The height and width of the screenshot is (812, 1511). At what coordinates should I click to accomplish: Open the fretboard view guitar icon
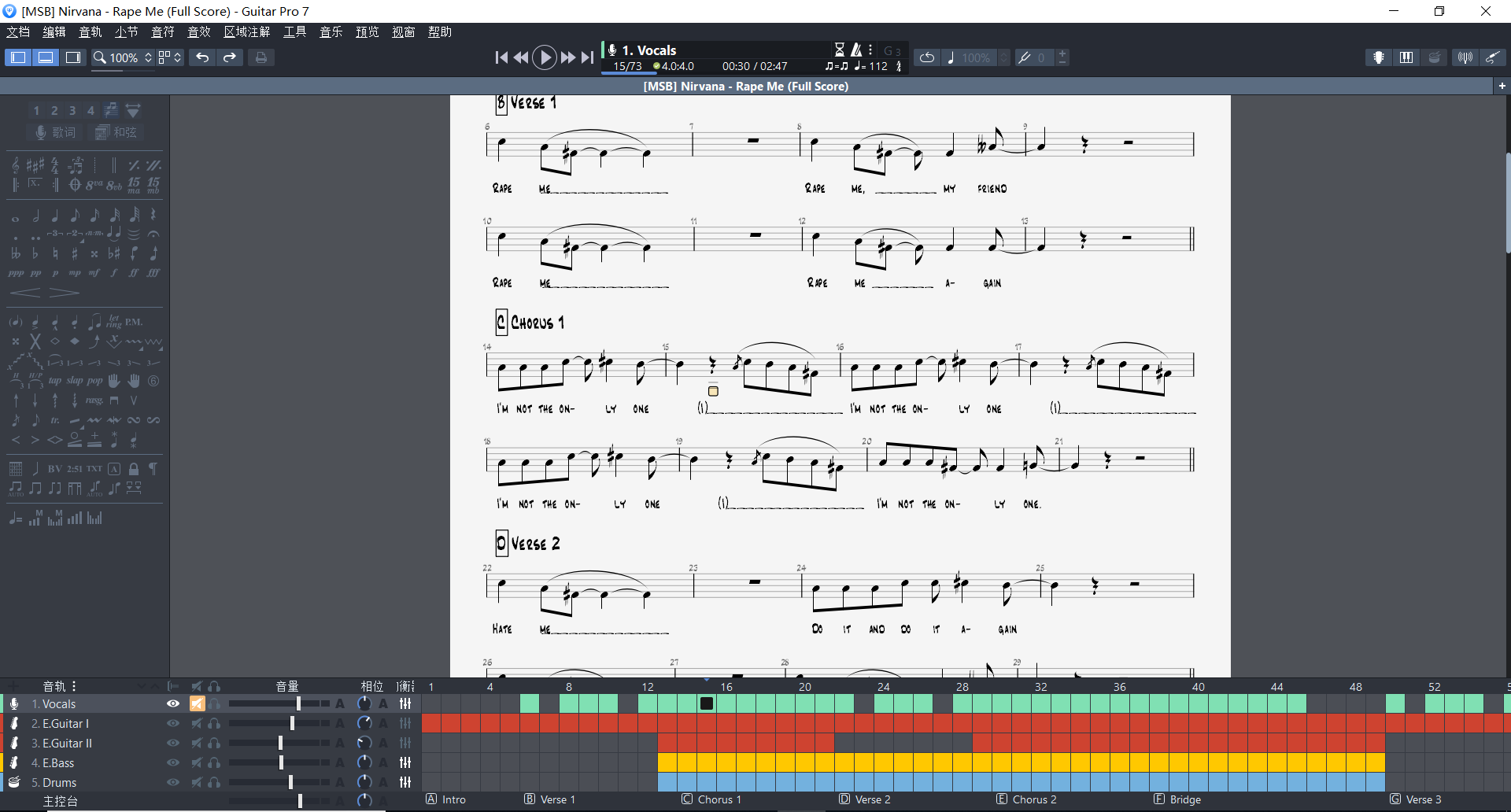click(x=1378, y=57)
